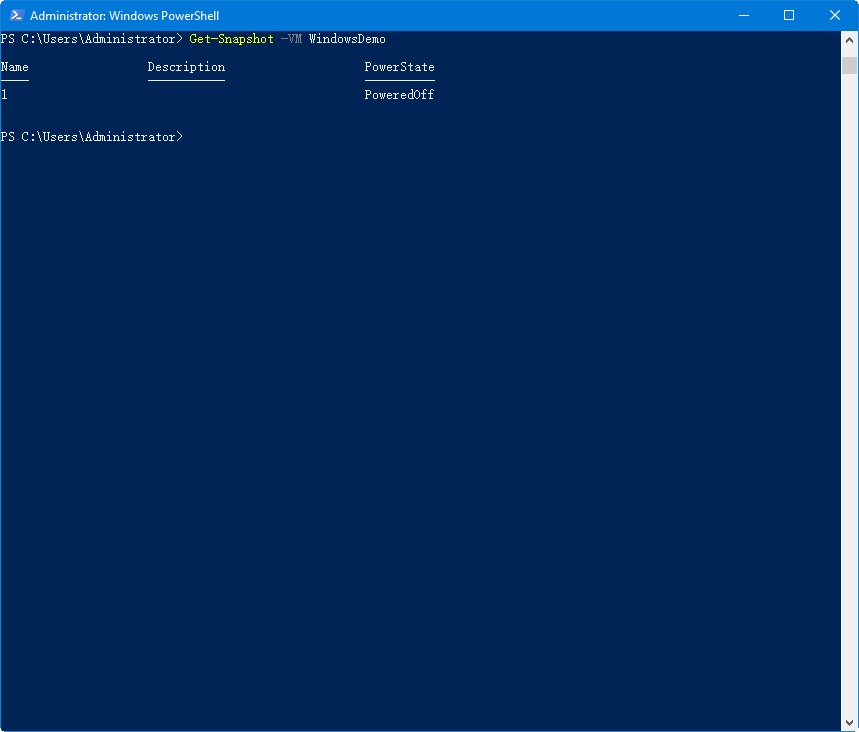This screenshot has height=732, width=859.
Task: Click the PowerState column header
Action: [x=399, y=67]
